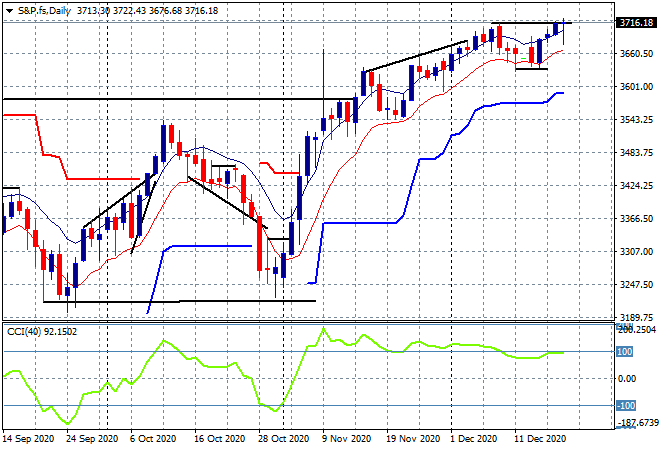Click the 16 Oct 2020 date label

219,439
